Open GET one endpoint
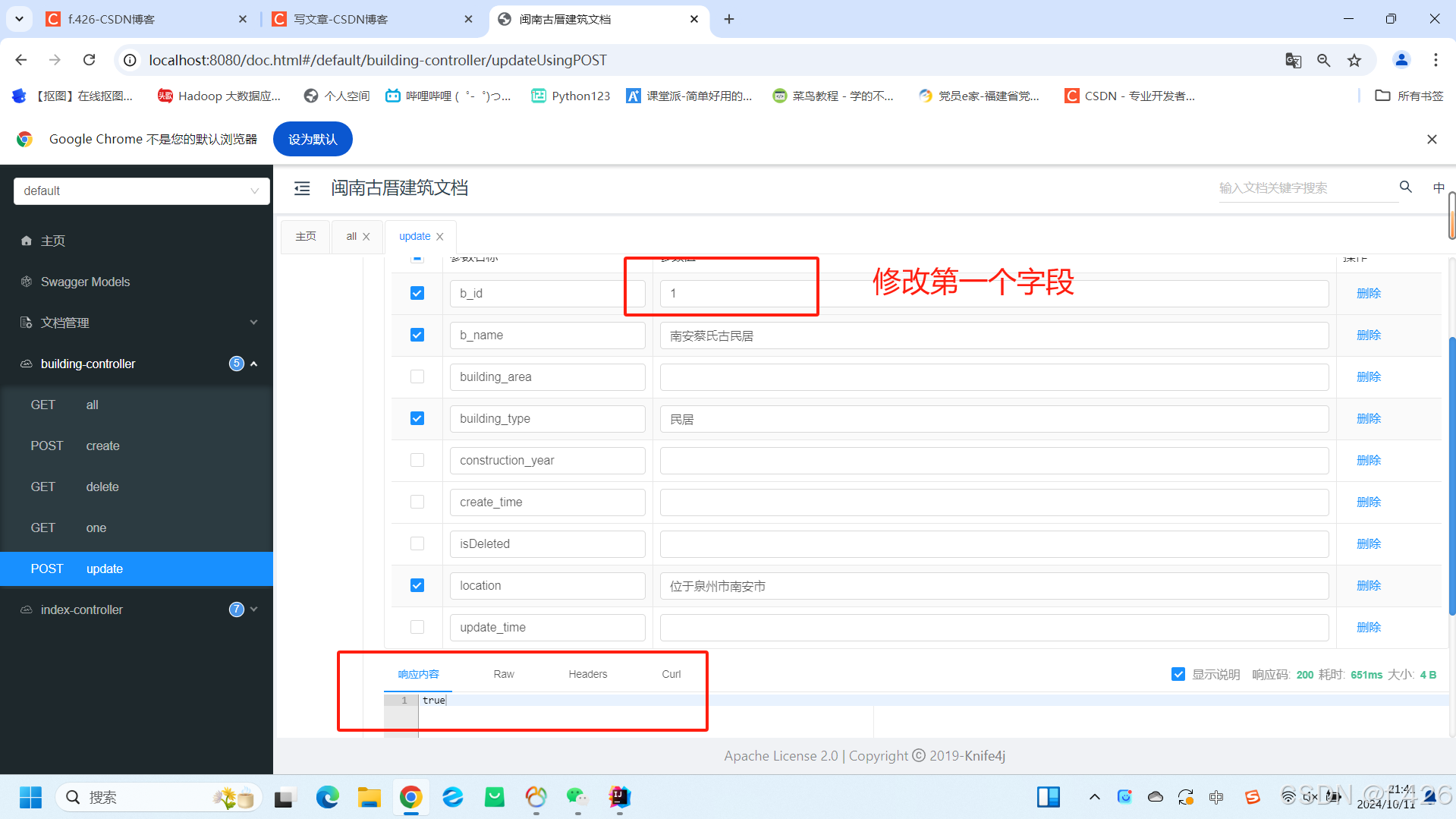Screen dimensions: 1456x819 [x=137, y=528]
